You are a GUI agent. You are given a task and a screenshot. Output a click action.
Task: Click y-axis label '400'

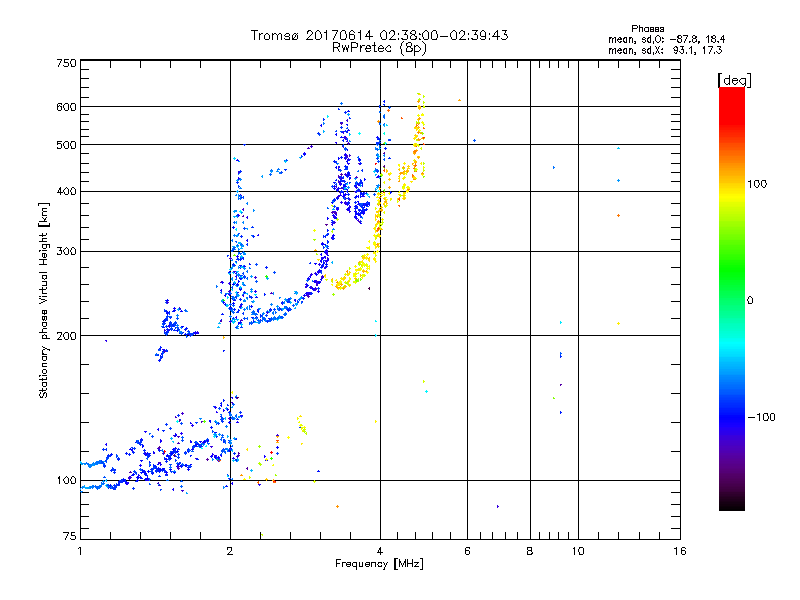coord(67,192)
